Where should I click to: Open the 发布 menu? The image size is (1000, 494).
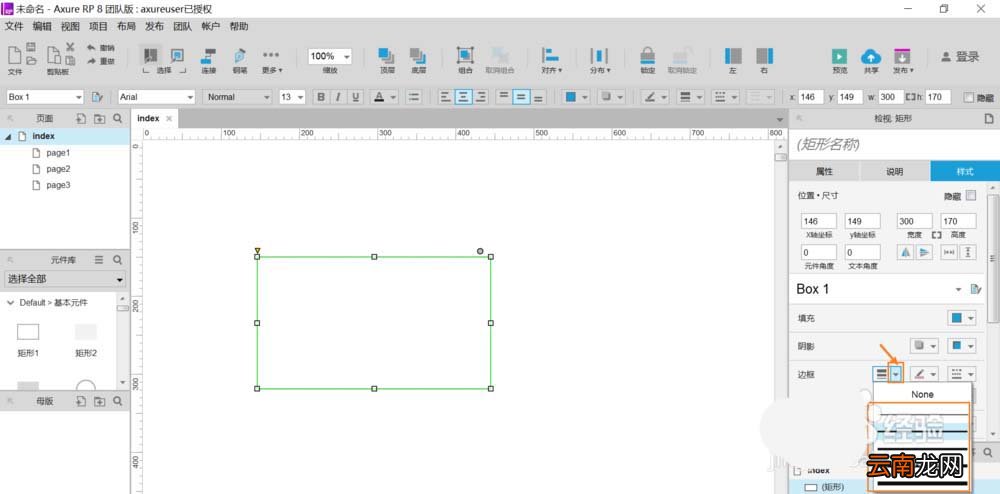click(x=154, y=26)
